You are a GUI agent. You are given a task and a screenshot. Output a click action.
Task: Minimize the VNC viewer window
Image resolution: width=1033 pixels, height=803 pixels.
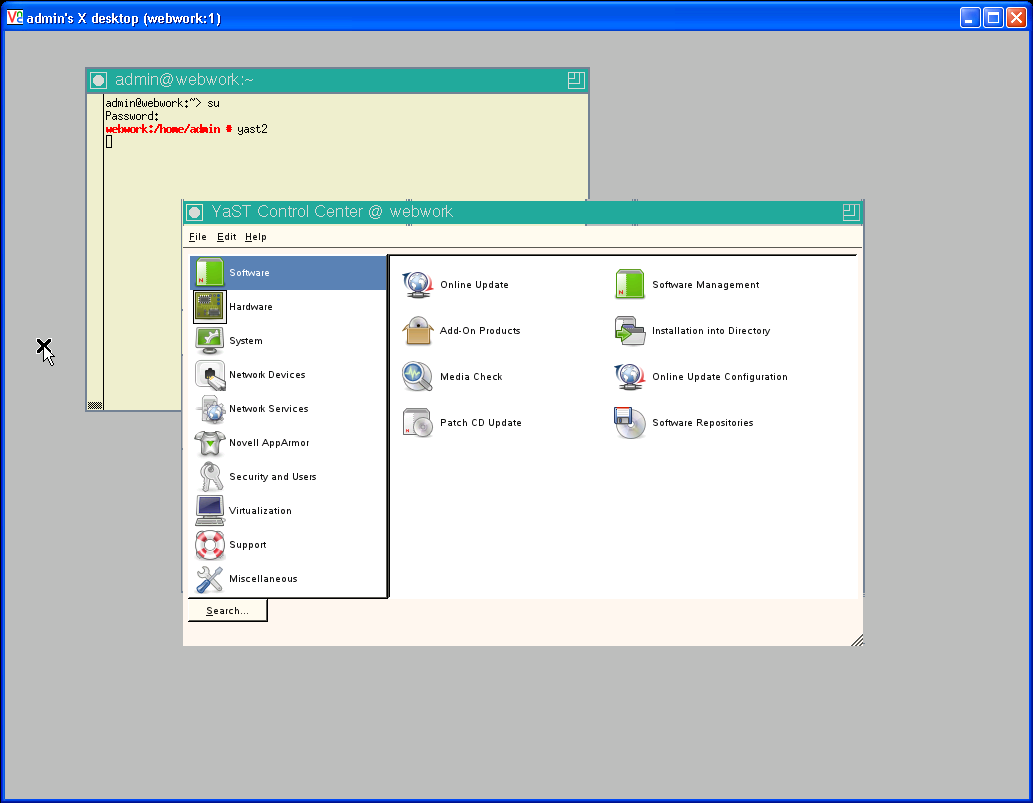pyautogui.click(x=970, y=17)
